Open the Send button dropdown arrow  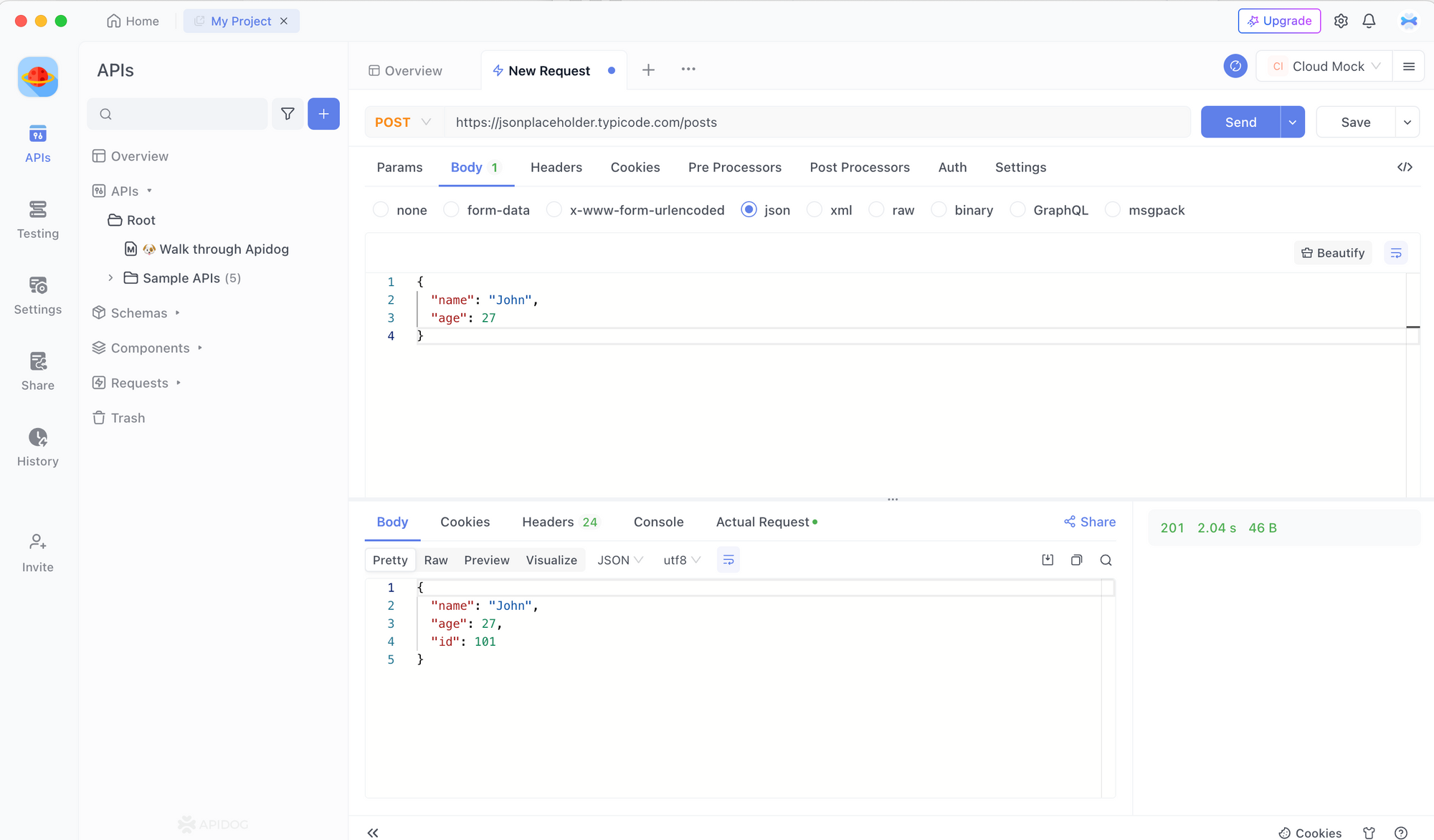coord(1292,122)
